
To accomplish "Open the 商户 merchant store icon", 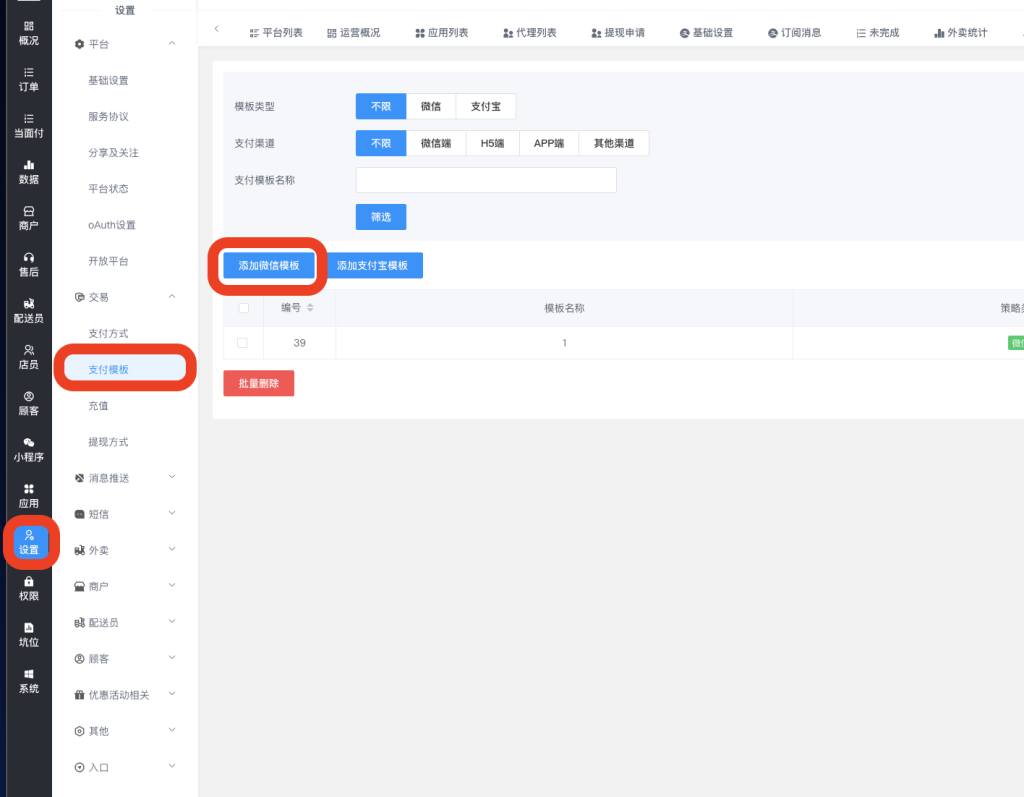I will click(x=29, y=211).
